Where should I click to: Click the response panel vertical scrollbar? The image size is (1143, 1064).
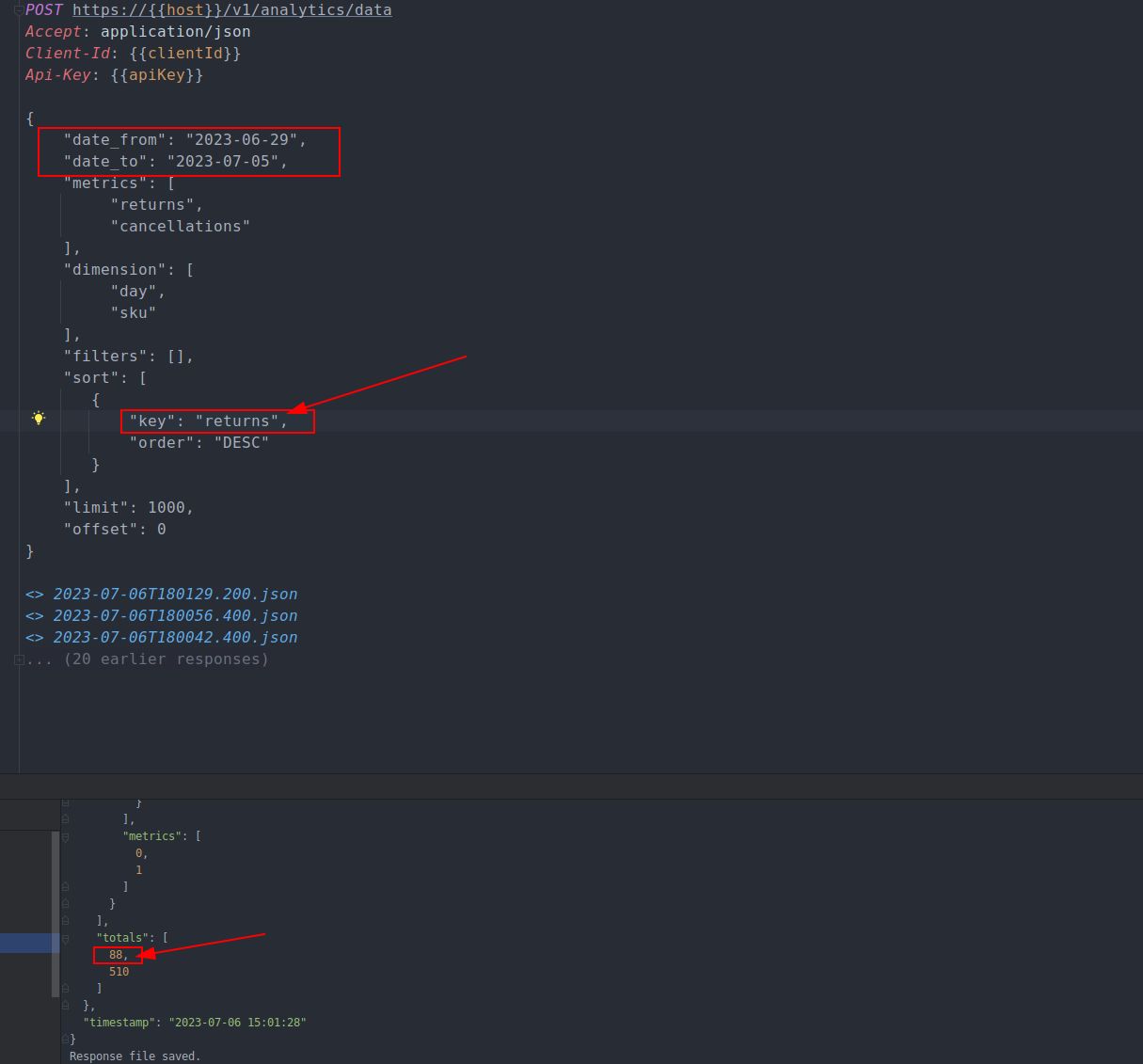pos(56,913)
